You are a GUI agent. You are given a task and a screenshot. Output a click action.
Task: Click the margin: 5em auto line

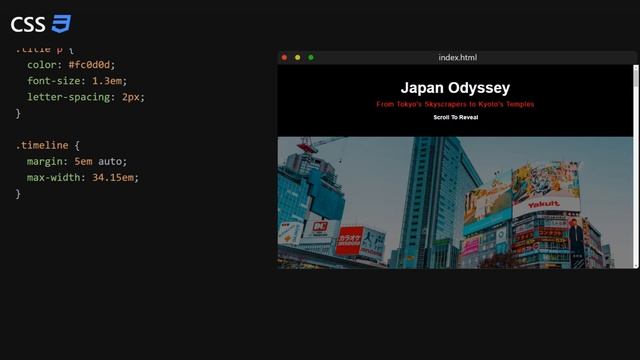(77, 162)
